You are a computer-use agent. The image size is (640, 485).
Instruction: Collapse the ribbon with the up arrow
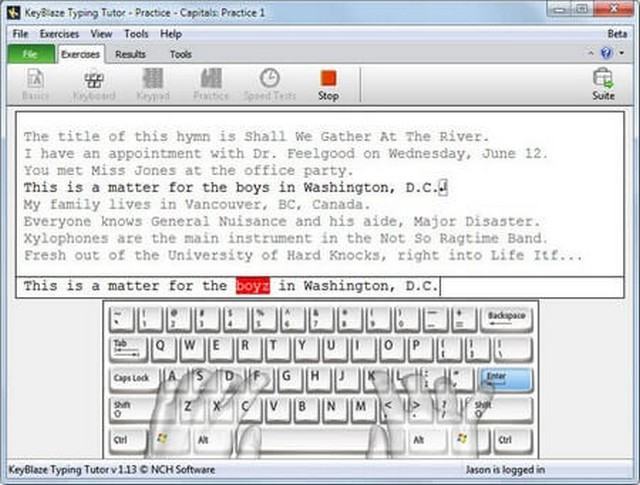coord(591,53)
